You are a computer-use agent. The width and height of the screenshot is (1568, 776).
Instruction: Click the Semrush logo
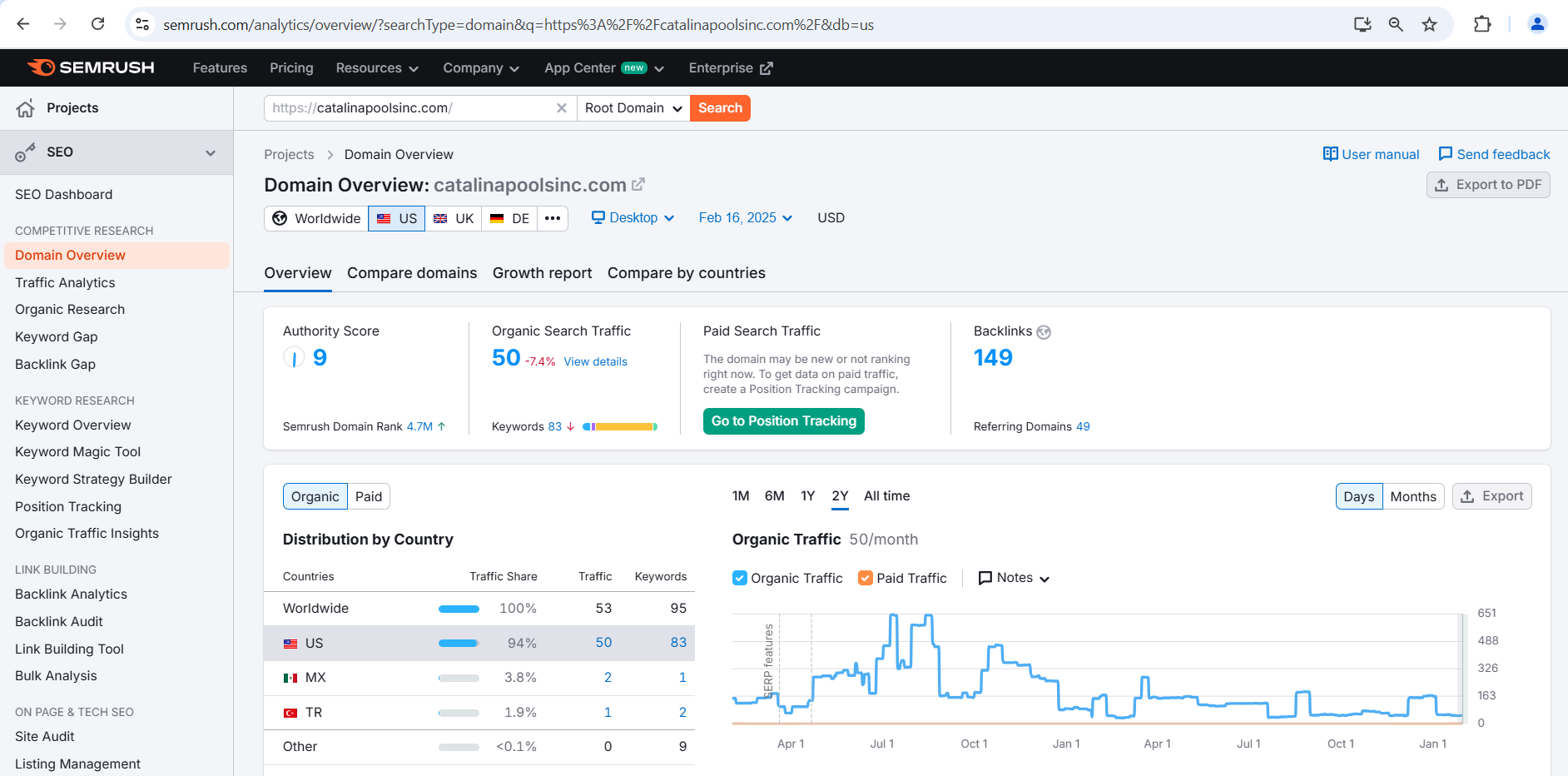[x=91, y=67]
